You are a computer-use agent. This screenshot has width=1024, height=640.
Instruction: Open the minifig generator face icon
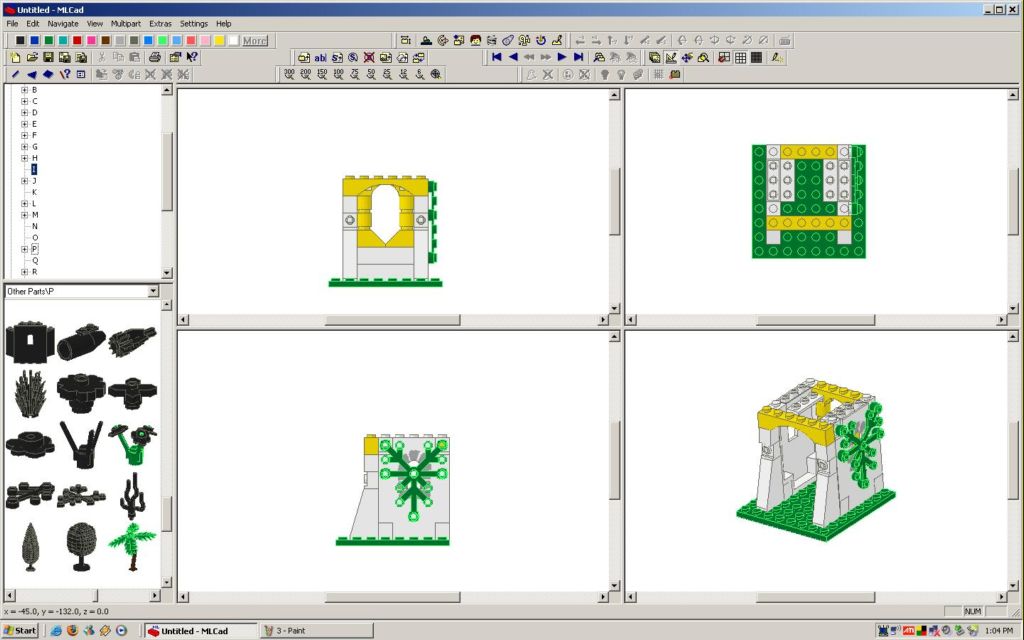tap(475, 40)
